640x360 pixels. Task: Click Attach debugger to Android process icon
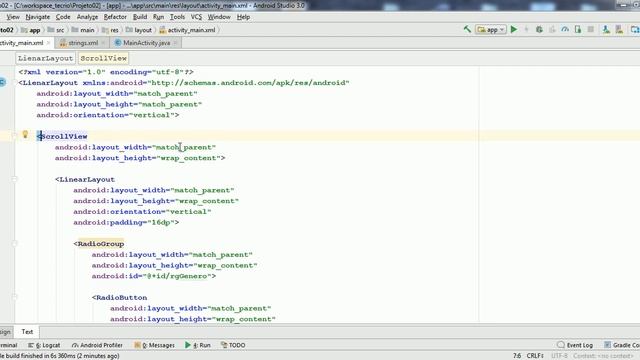[x=578, y=29]
